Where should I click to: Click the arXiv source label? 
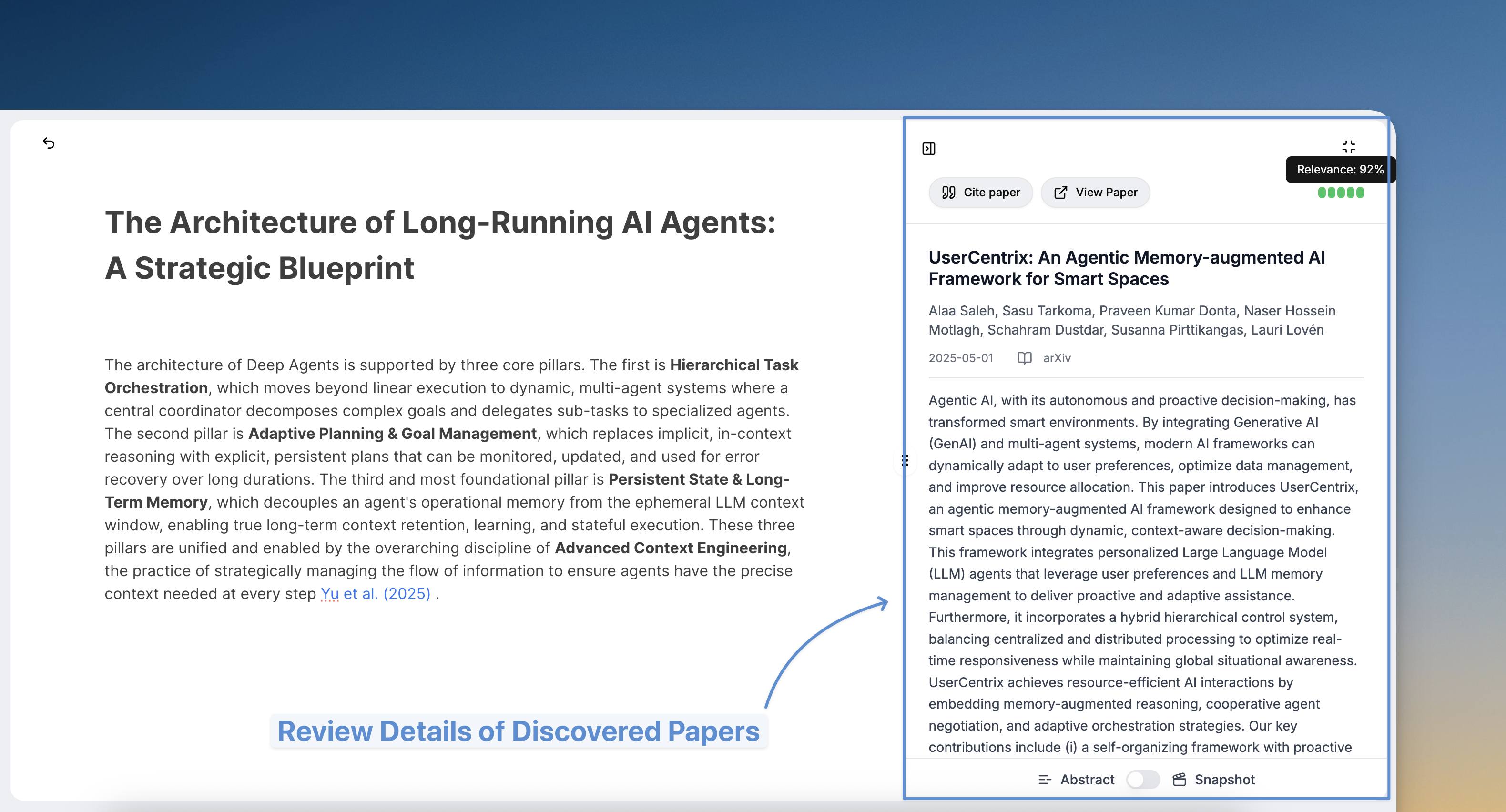coord(1057,358)
